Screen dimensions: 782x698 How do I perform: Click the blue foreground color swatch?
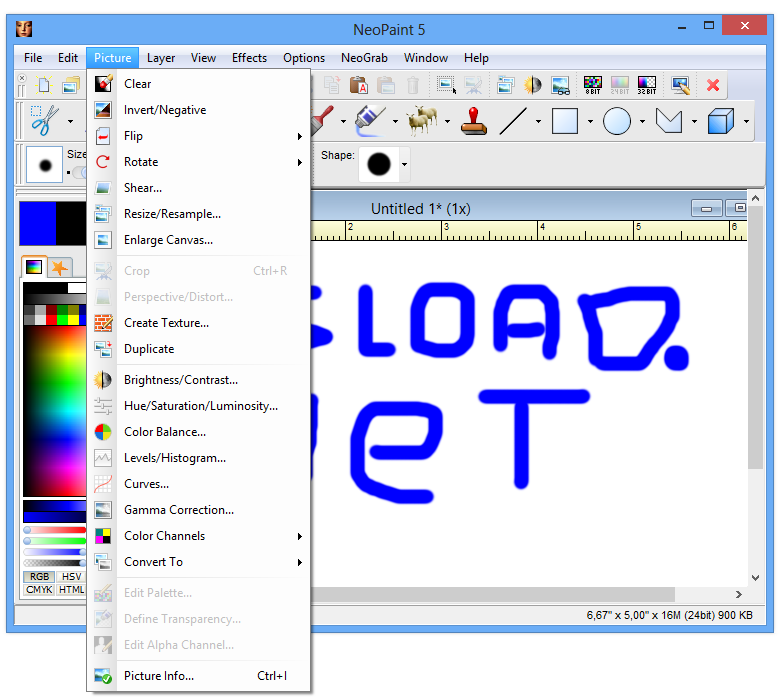point(37,223)
